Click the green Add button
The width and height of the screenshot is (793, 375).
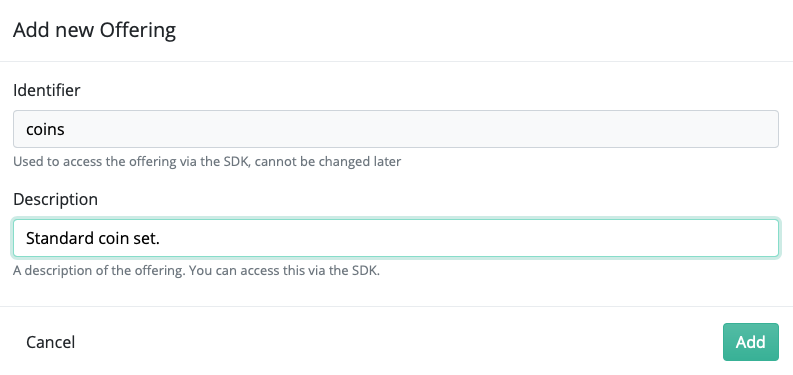tap(751, 342)
